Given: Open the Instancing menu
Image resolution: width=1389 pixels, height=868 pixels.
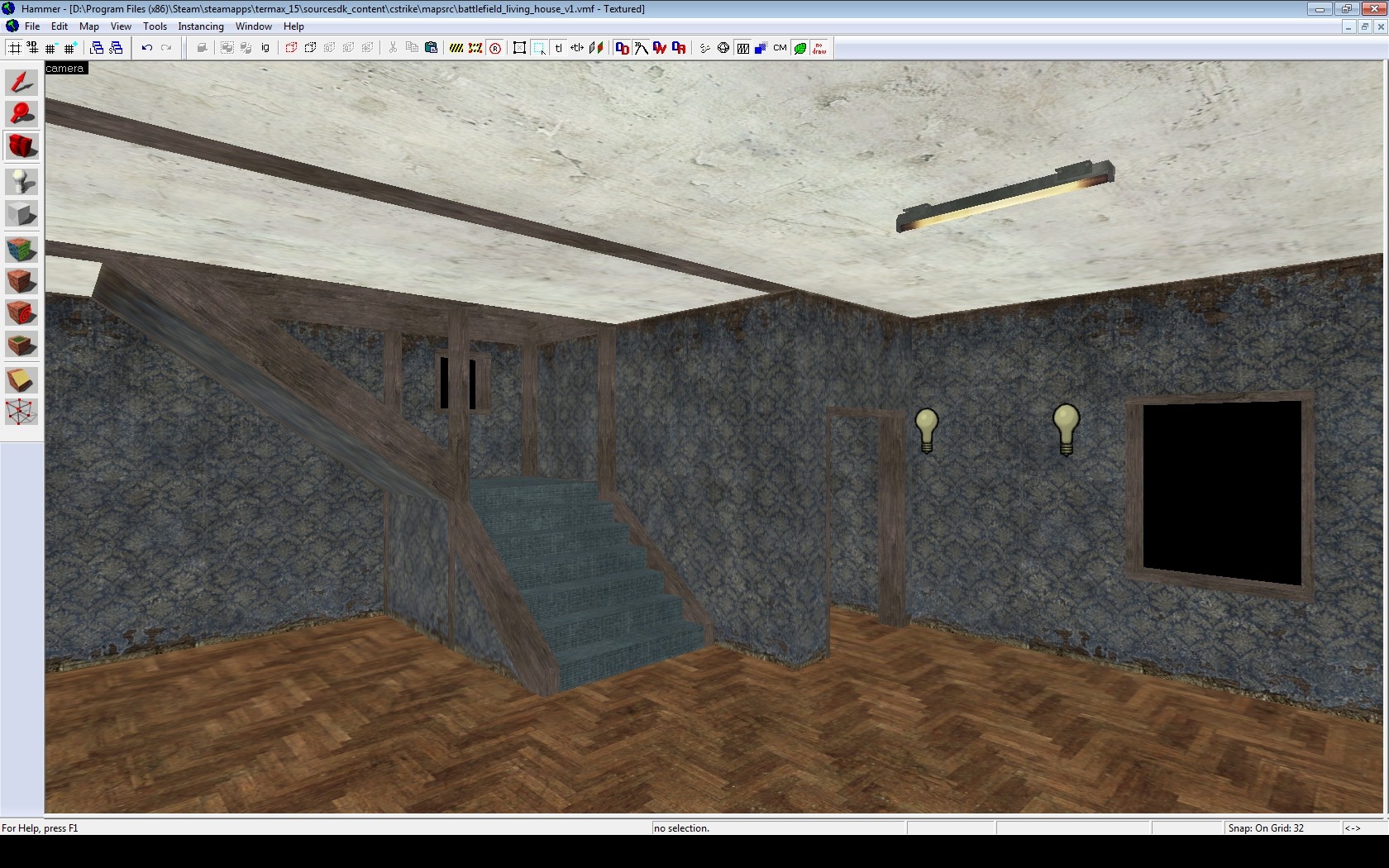Looking at the screenshot, I should (x=201, y=26).
